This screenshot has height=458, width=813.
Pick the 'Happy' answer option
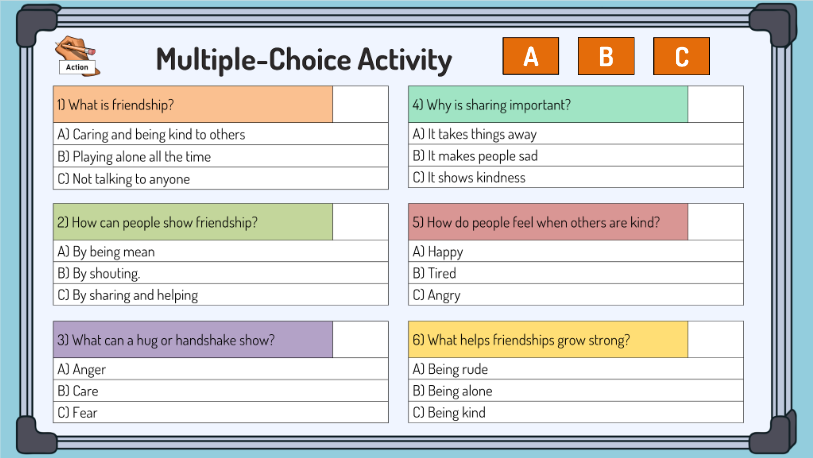pos(576,252)
